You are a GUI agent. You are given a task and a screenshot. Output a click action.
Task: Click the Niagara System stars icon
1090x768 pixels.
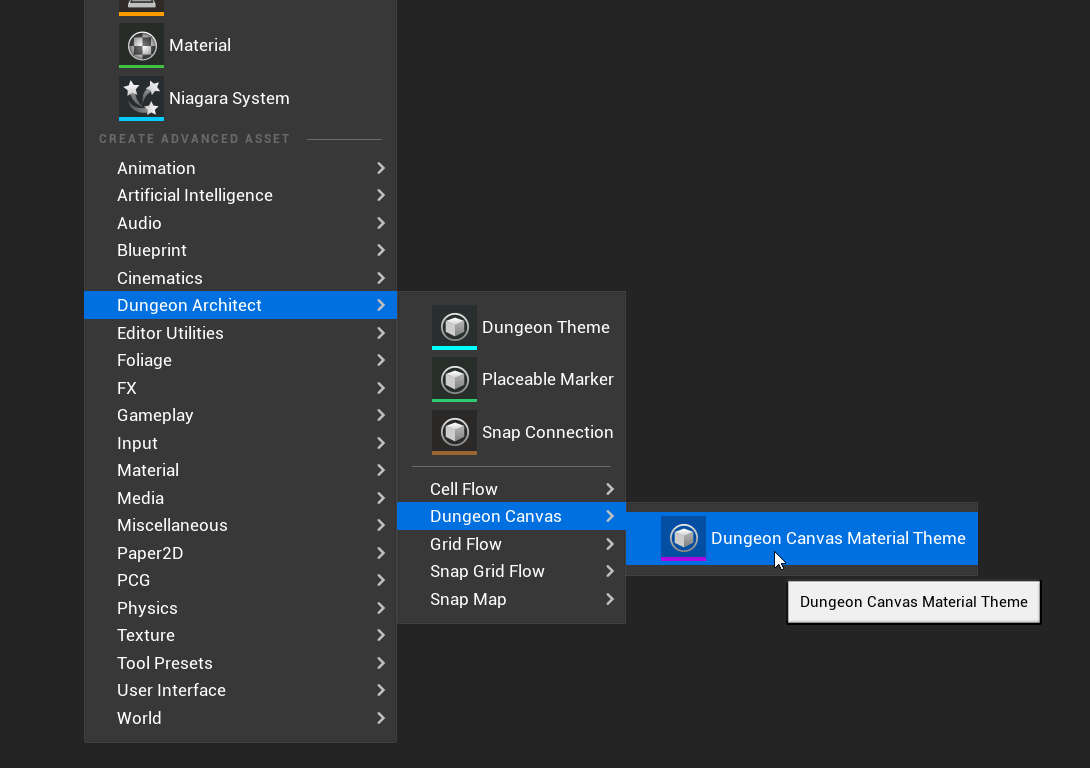(141, 98)
